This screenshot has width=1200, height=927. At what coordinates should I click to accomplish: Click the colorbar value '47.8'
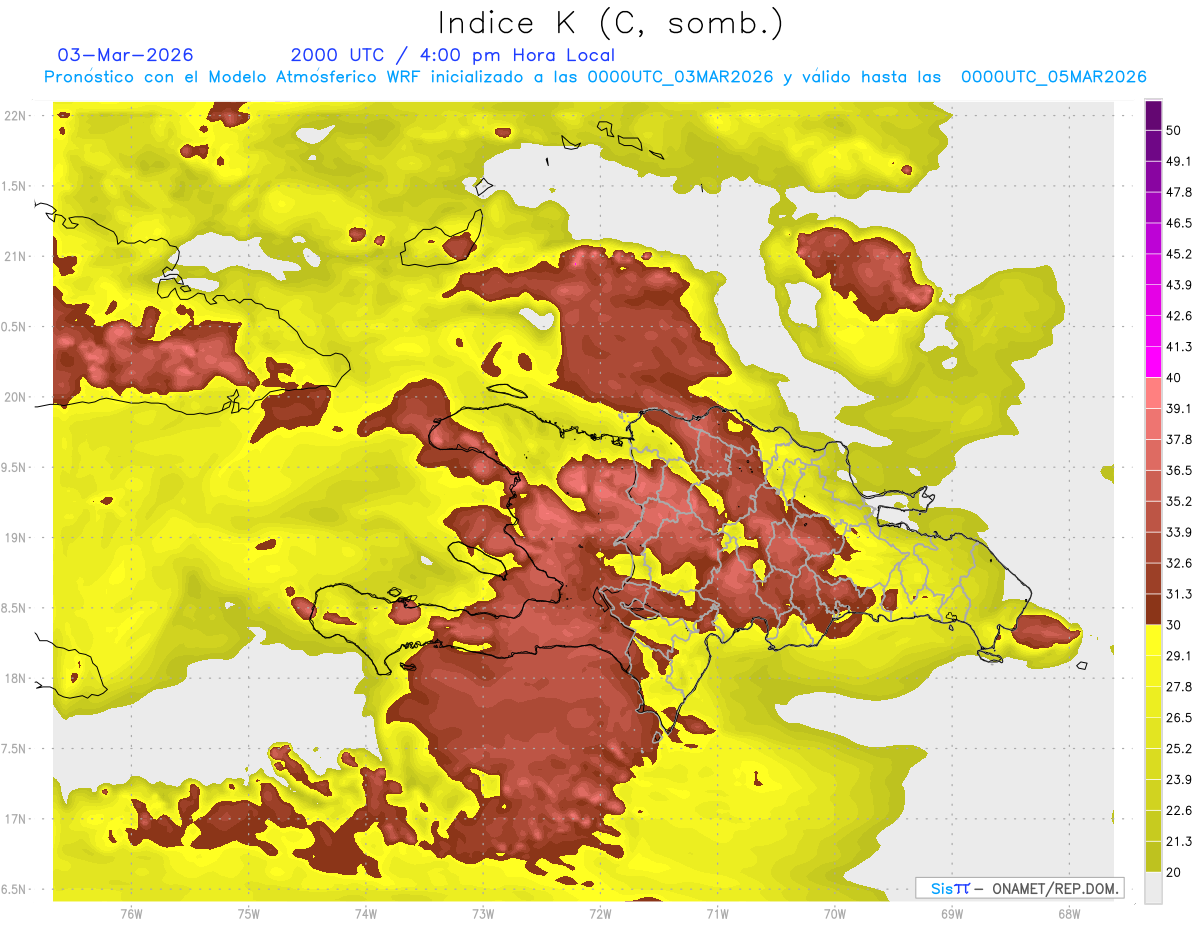[x=1179, y=193]
